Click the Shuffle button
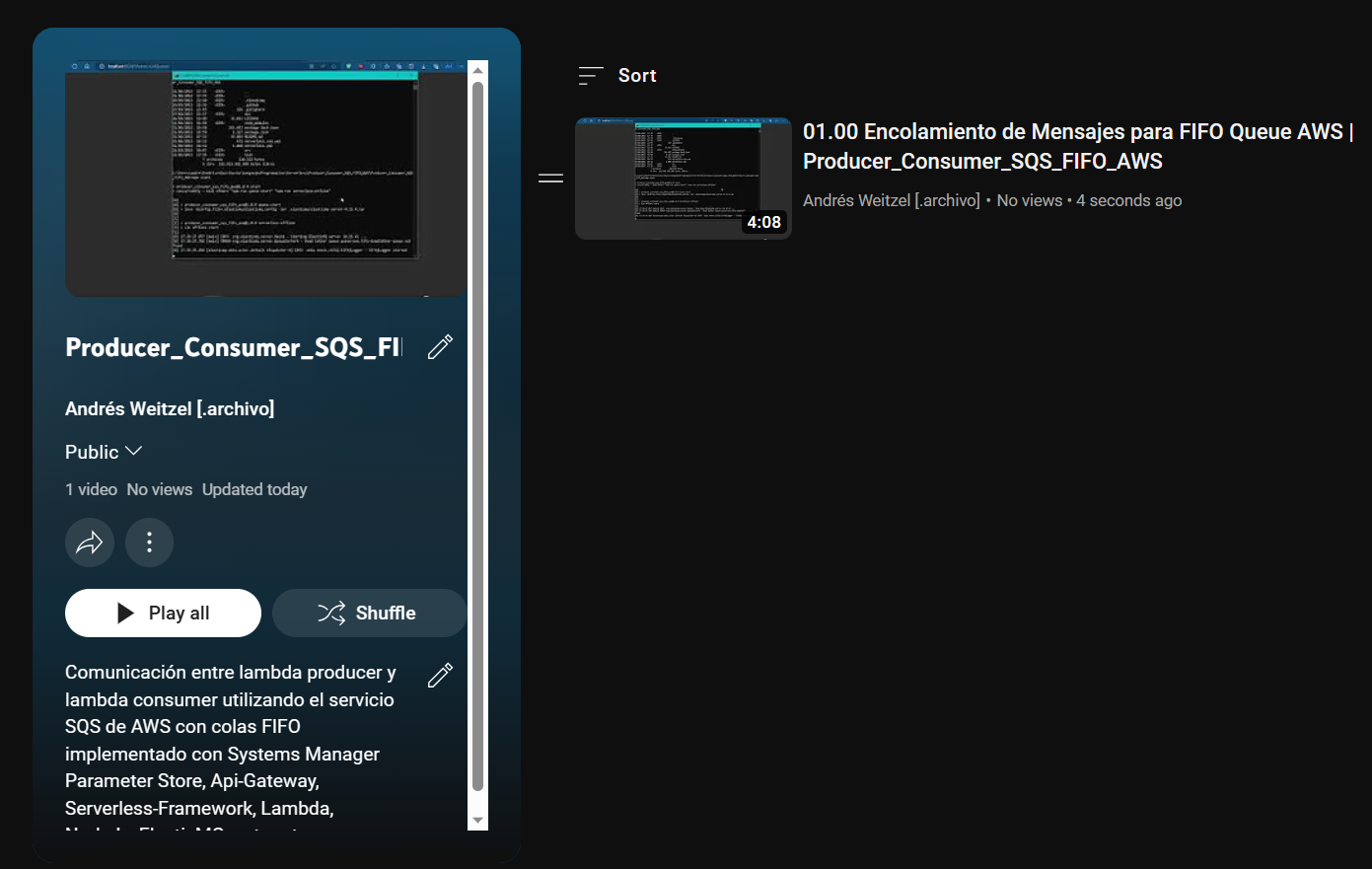The width and height of the screenshot is (1372, 869). [369, 613]
